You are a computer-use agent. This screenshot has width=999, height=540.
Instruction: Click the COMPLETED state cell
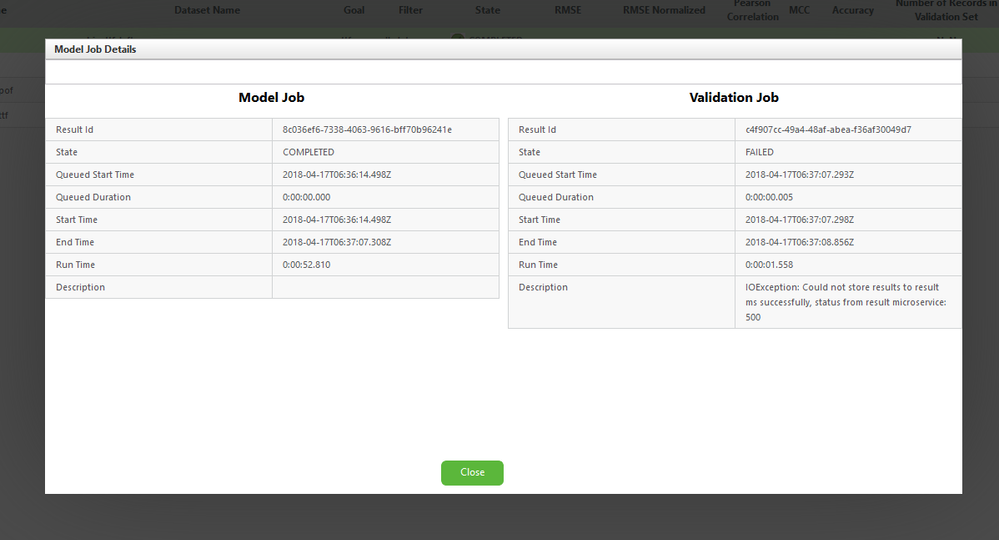pyautogui.click(x=308, y=152)
